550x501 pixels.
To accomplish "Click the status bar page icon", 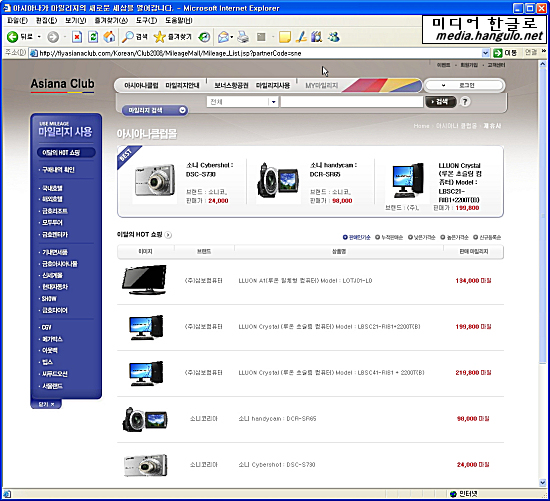I will coord(7,494).
